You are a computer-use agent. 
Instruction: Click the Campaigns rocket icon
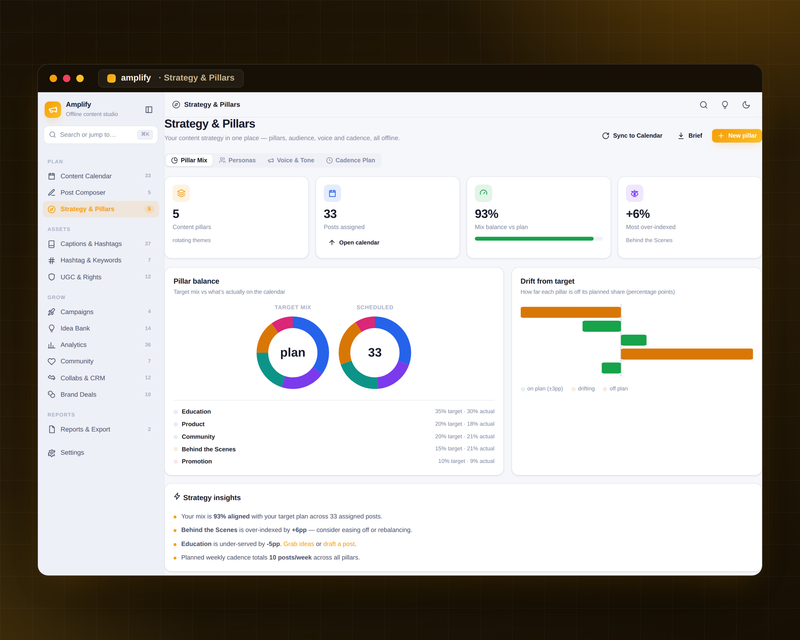52,312
